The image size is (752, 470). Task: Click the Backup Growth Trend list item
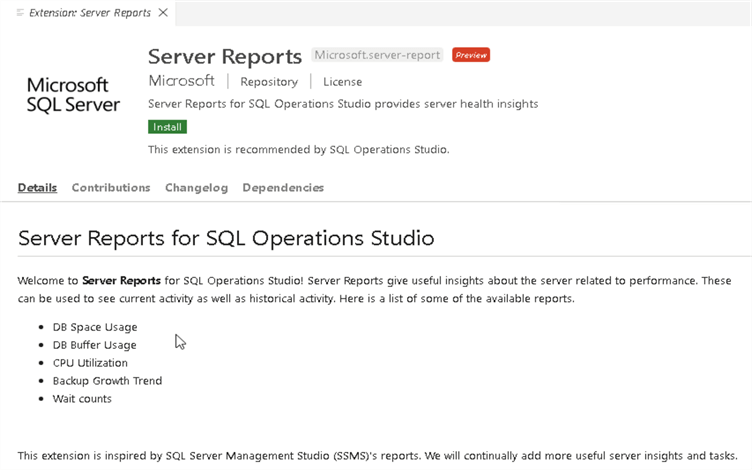tap(107, 381)
